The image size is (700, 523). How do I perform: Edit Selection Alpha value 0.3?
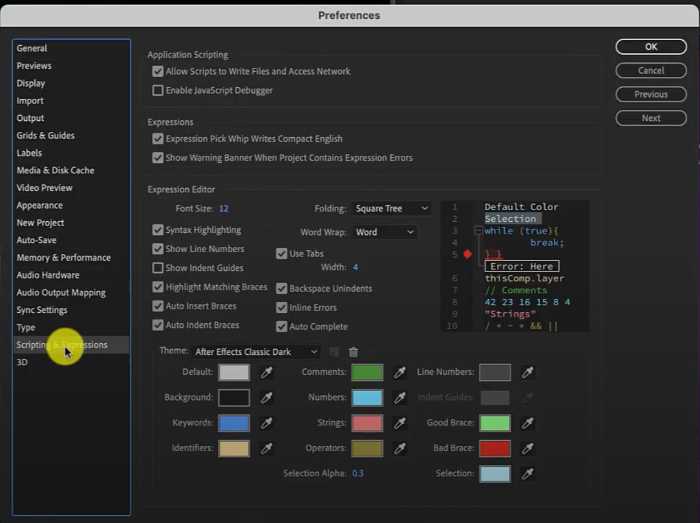358,473
